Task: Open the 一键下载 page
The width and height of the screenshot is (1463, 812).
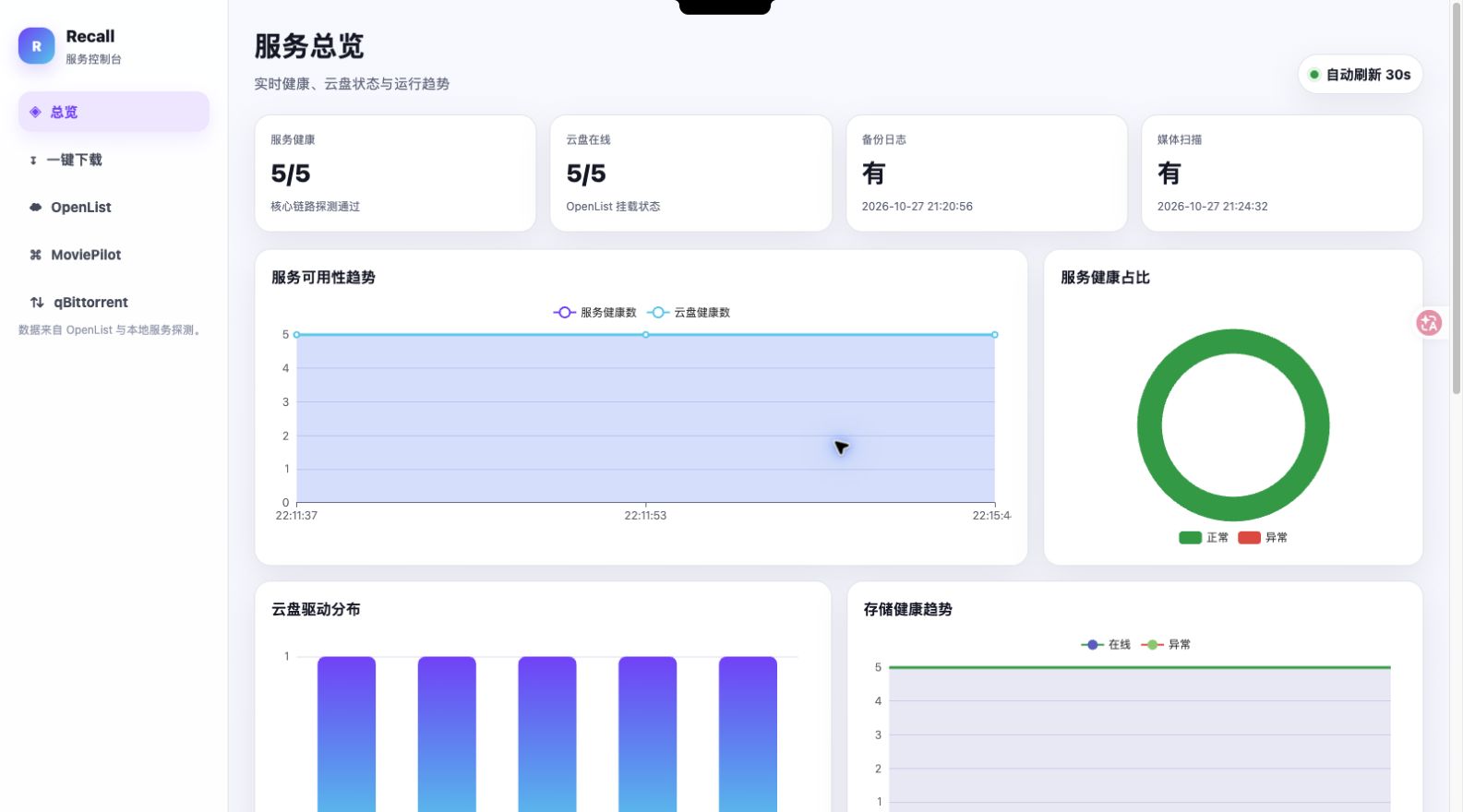Action: point(114,160)
